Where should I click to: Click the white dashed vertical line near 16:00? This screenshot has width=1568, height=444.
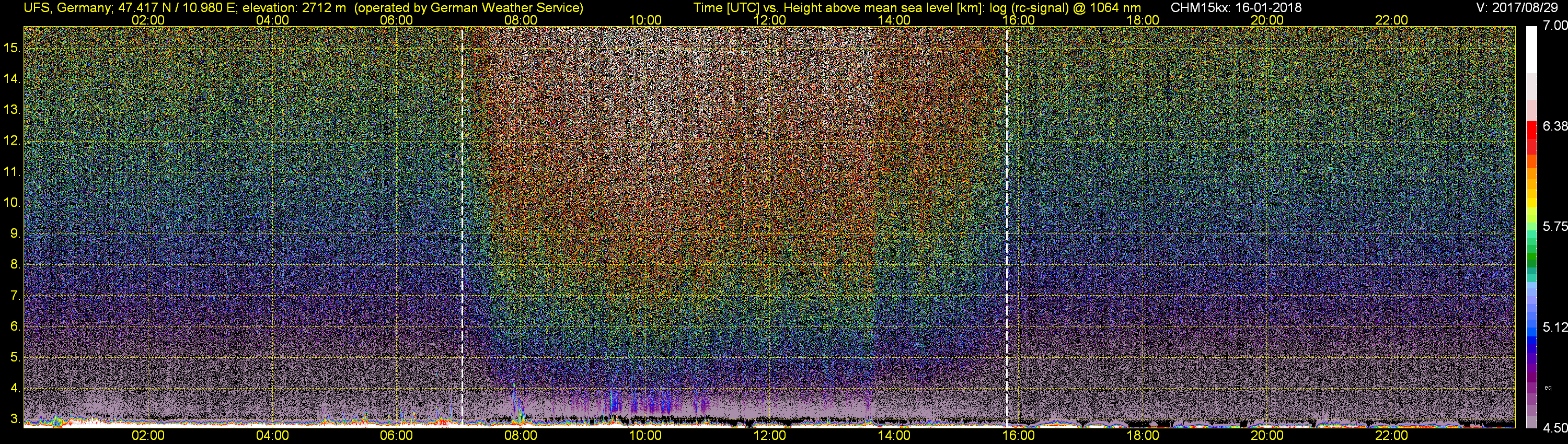click(1007, 226)
